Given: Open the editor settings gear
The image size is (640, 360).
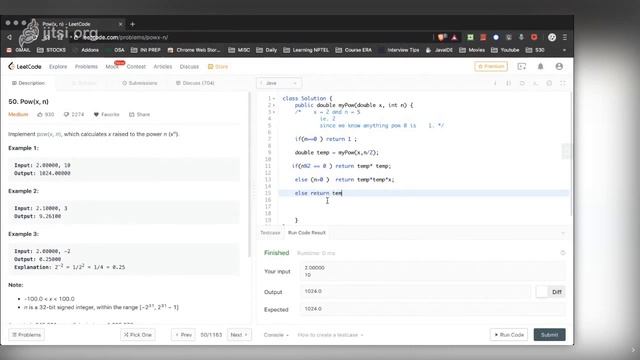Looking at the screenshot, I should pyautogui.click(x=549, y=83).
